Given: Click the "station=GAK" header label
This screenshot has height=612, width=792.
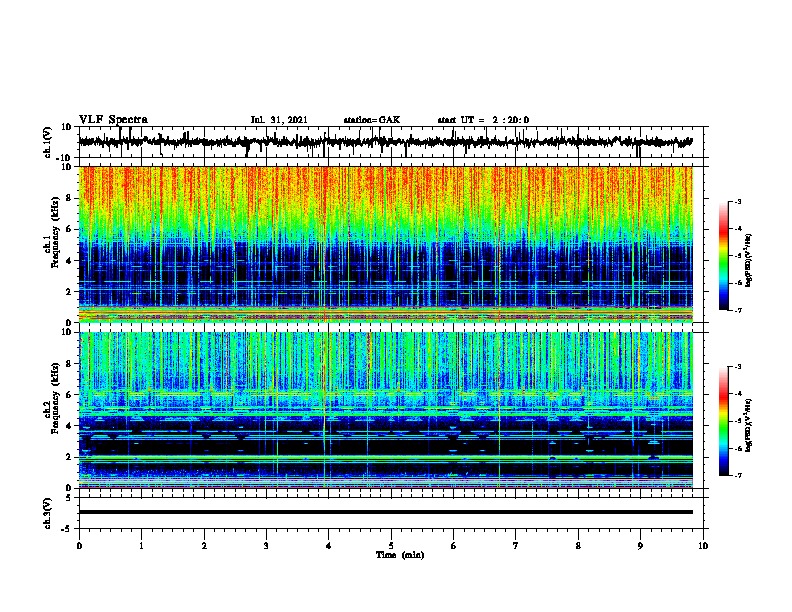Looking at the screenshot, I should pyautogui.click(x=372, y=120).
